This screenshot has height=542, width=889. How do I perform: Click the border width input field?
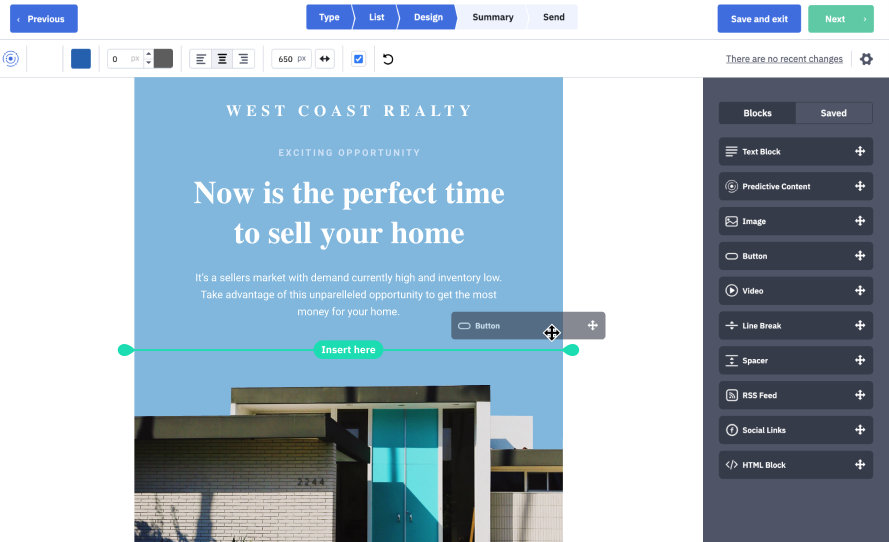125,59
